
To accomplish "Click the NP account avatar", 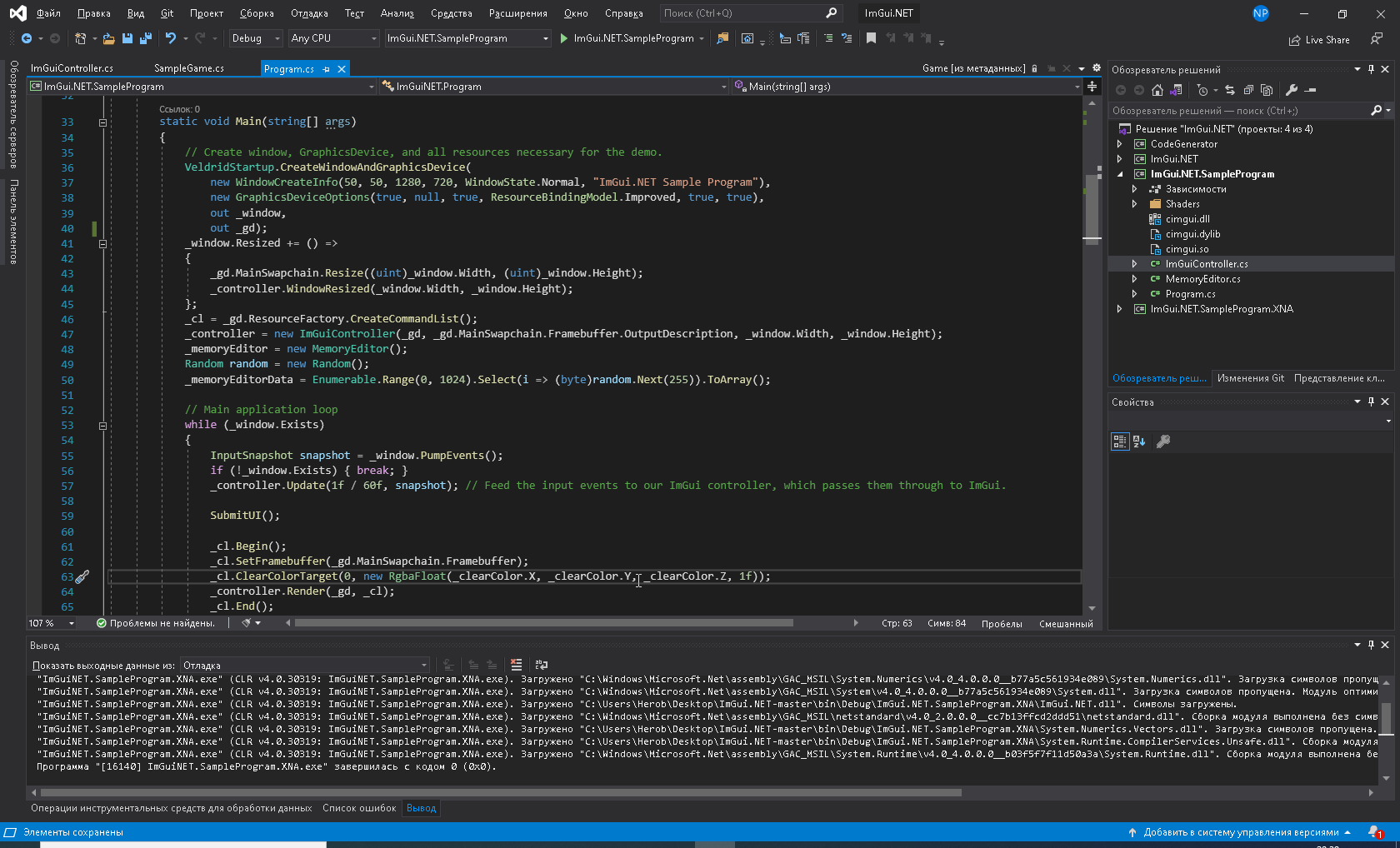I will point(1261,13).
